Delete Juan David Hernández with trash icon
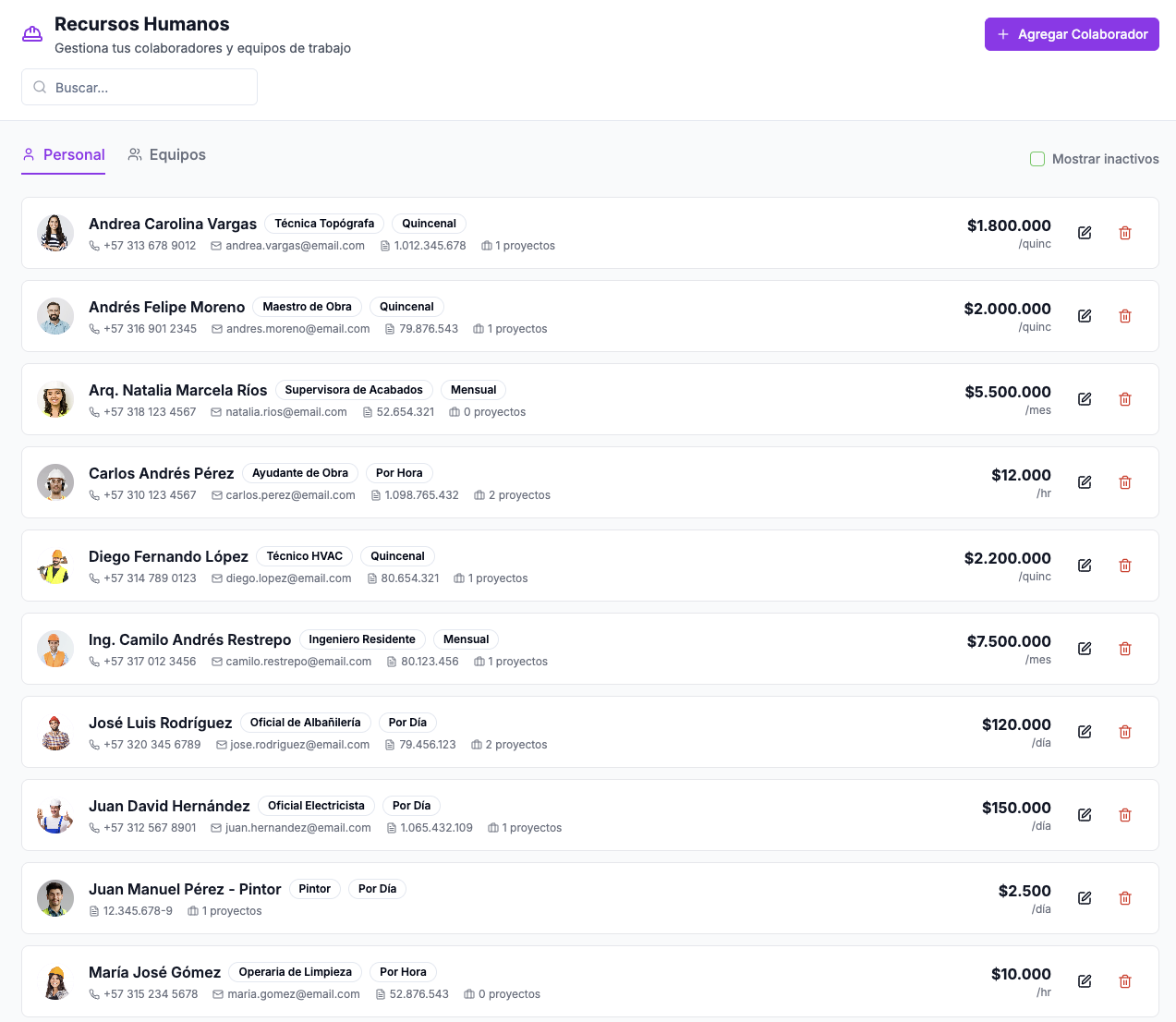This screenshot has height=1022, width=1176. pyautogui.click(x=1125, y=815)
